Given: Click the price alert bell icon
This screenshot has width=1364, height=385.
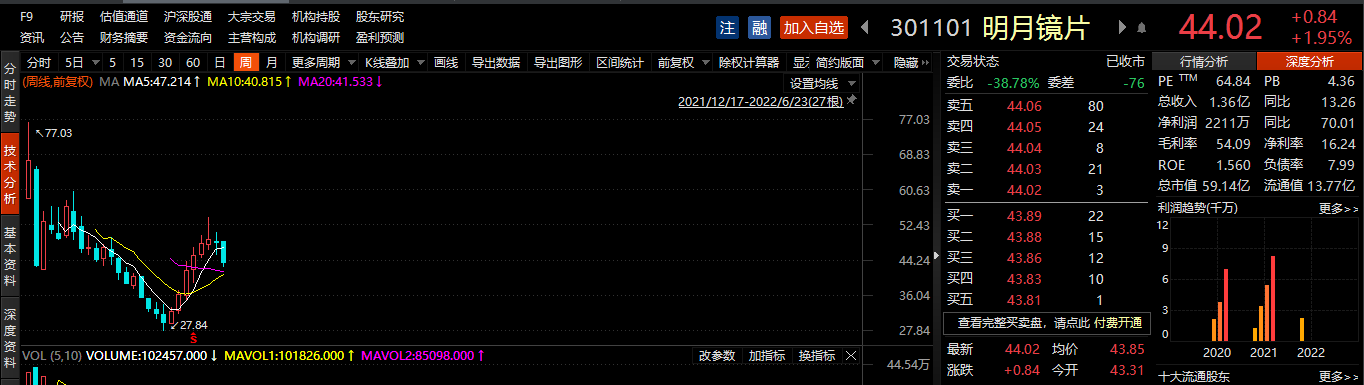Looking at the screenshot, I should (x=1141, y=28).
